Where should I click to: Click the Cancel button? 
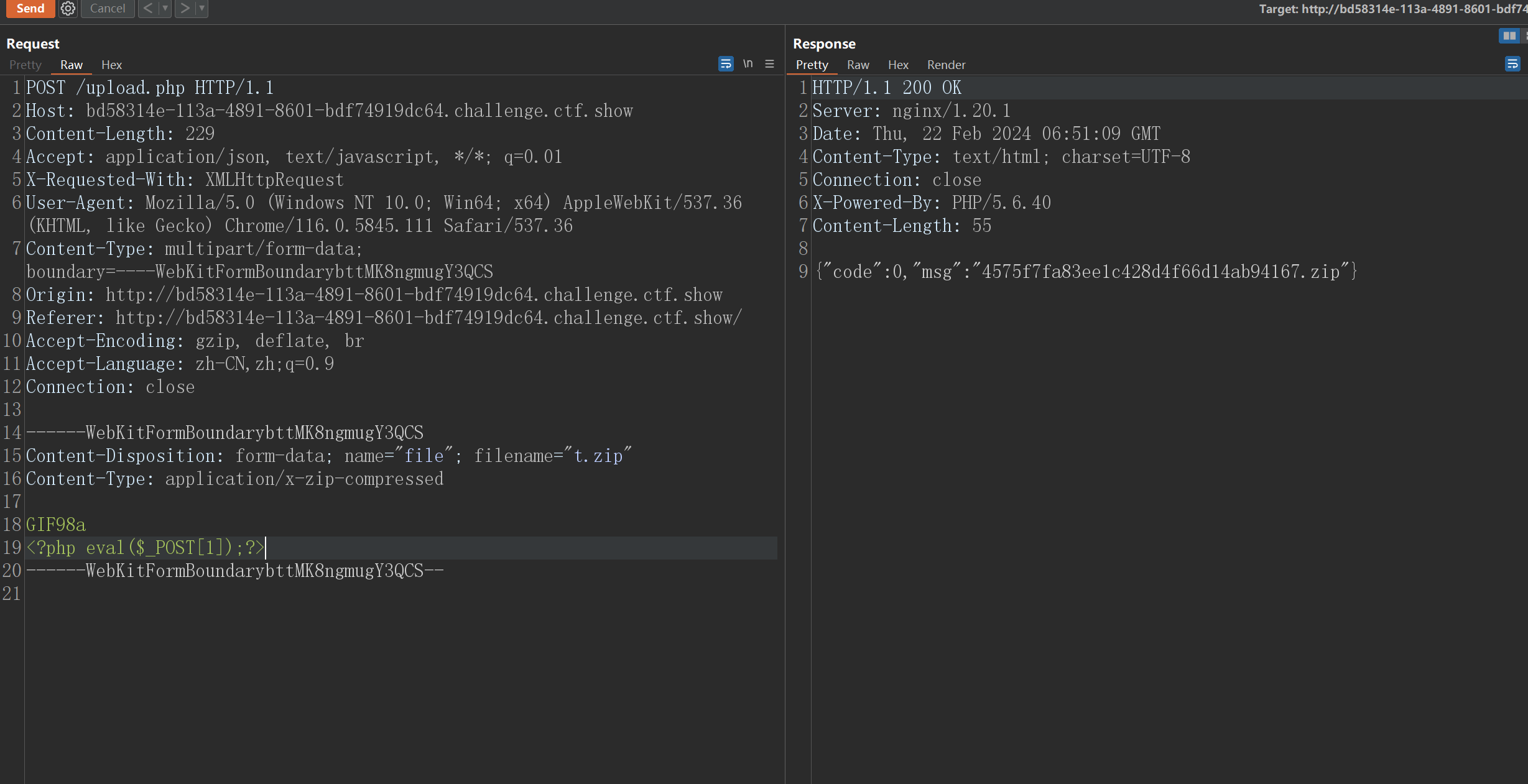point(108,9)
